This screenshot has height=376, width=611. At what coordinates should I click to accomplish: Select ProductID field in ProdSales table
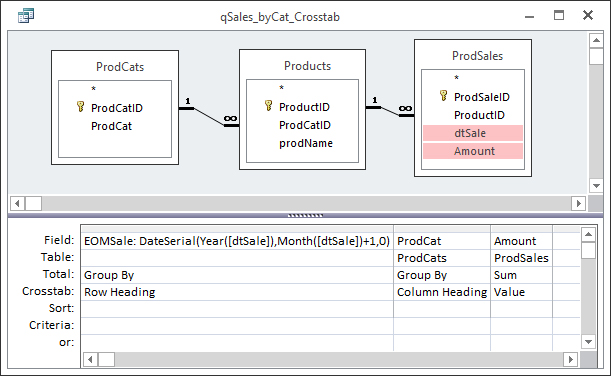[x=479, y=115]
